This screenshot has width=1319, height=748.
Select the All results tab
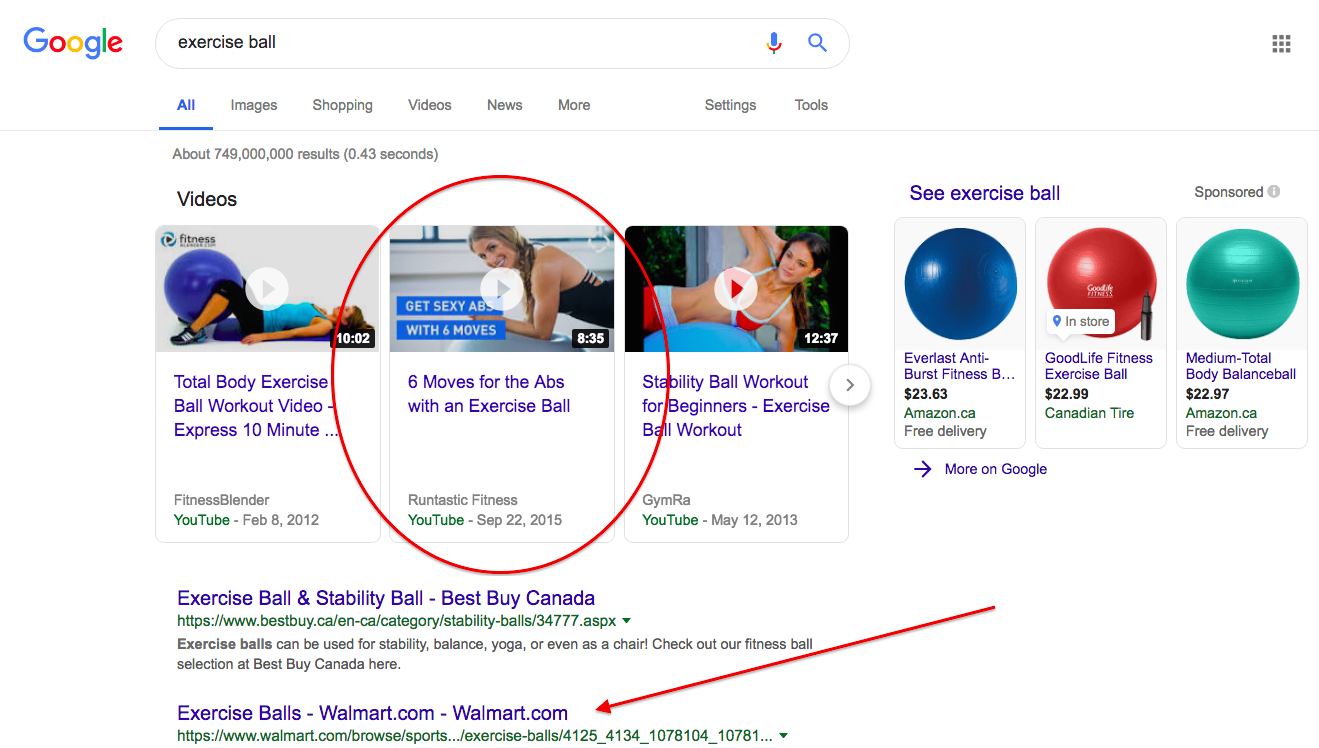tap(186, 105)
